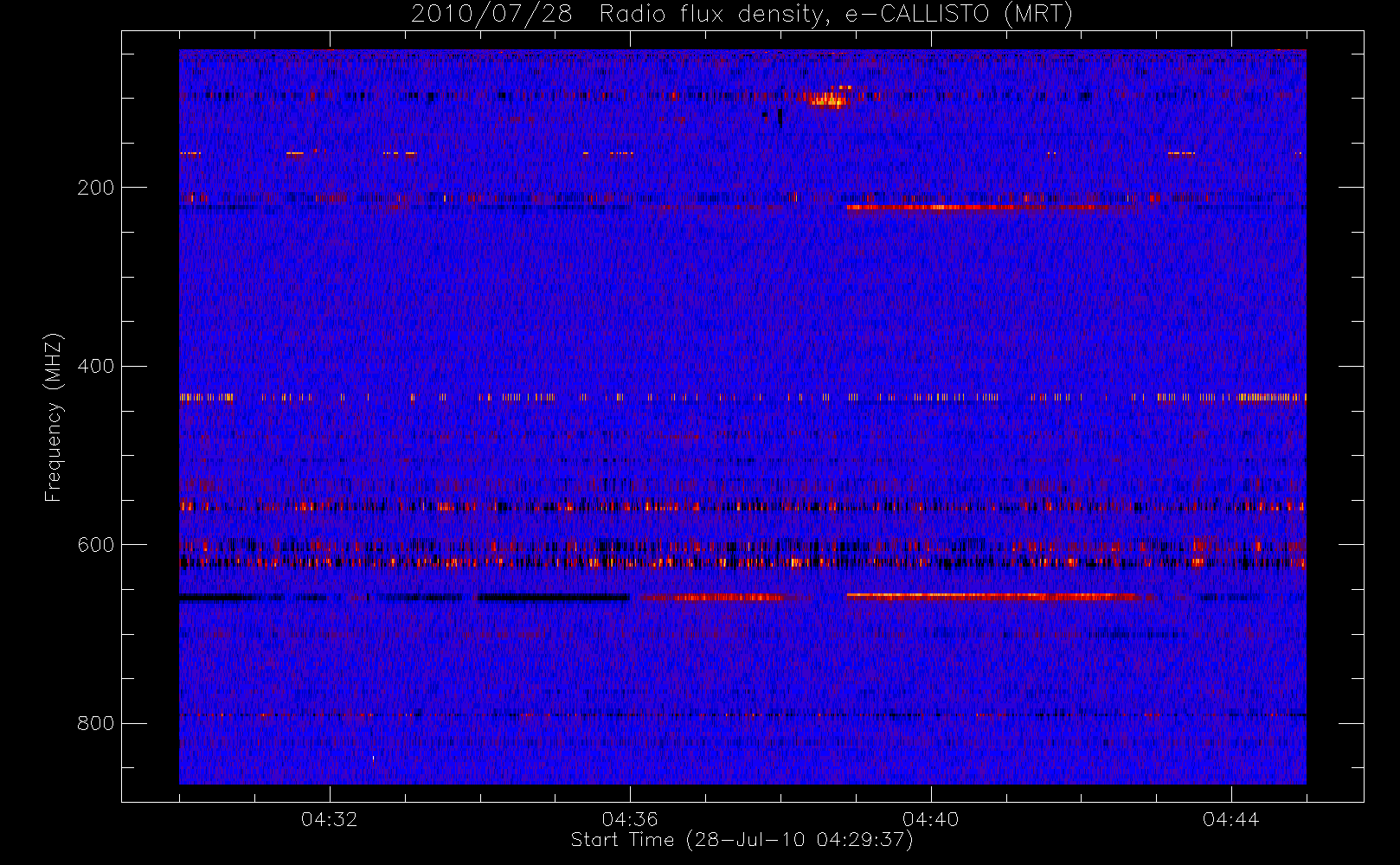
Task: Click the "04:32" time tick label
Action: 329,819
